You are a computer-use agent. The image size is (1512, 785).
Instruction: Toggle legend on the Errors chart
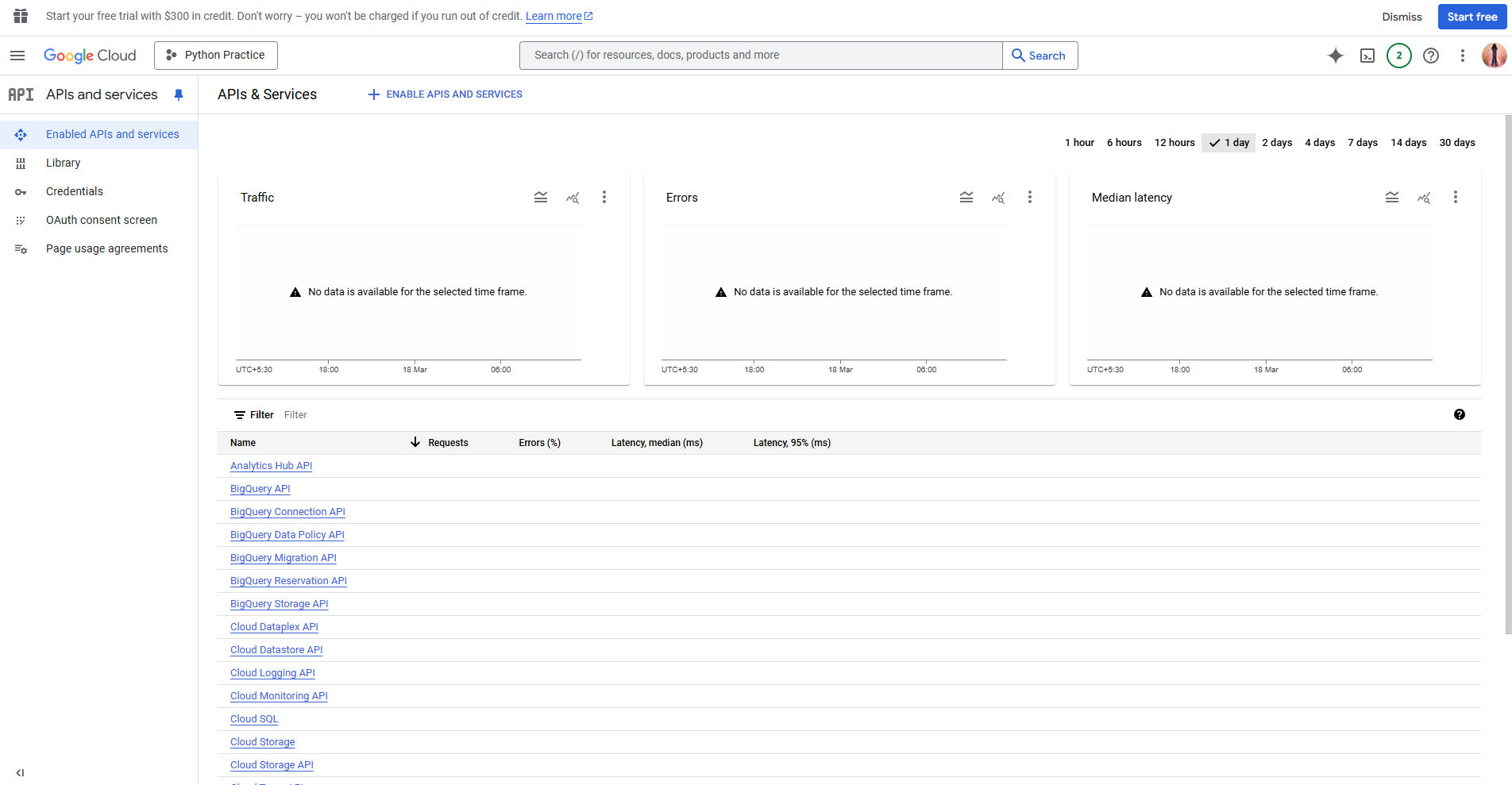(966, 197)
